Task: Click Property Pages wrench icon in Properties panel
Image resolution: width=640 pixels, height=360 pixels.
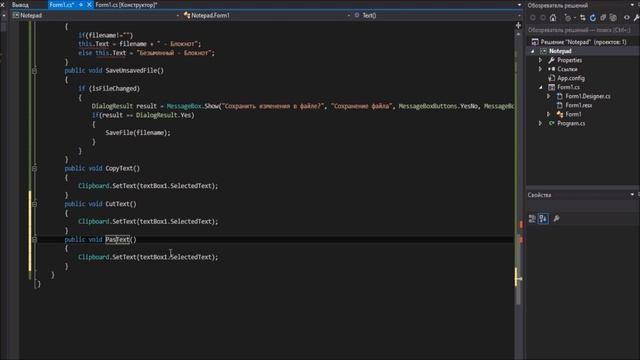Action: (556, 219)
